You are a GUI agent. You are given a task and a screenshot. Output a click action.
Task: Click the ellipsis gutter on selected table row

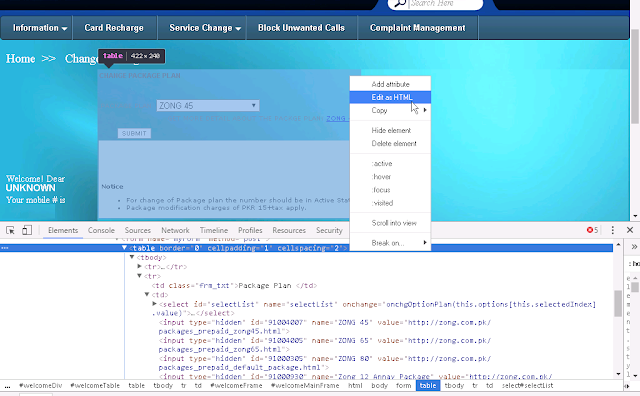(x=4, y=248)
